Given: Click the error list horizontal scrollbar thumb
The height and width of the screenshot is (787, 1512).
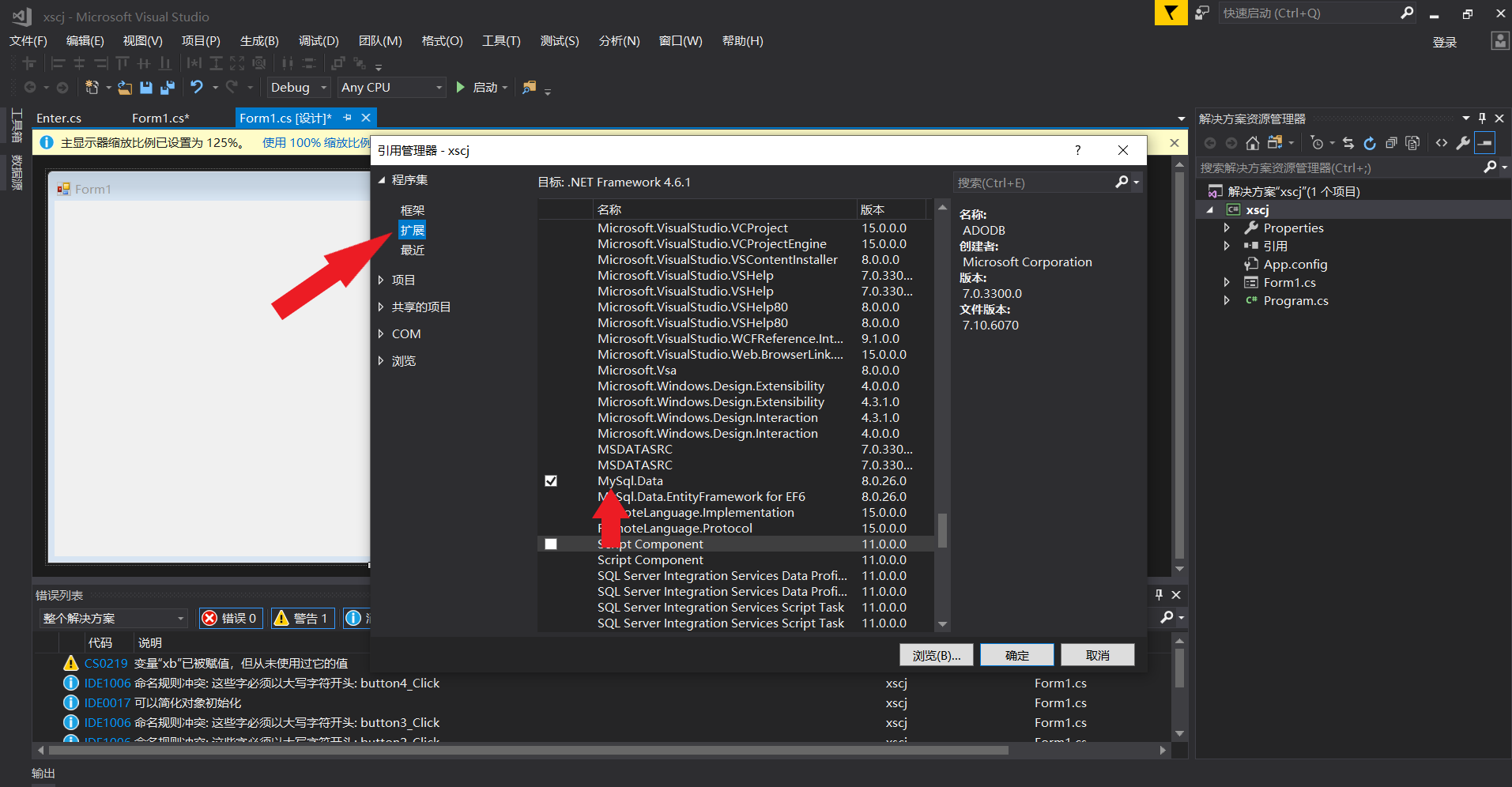Looking at the screenshot, I should 528,750.
